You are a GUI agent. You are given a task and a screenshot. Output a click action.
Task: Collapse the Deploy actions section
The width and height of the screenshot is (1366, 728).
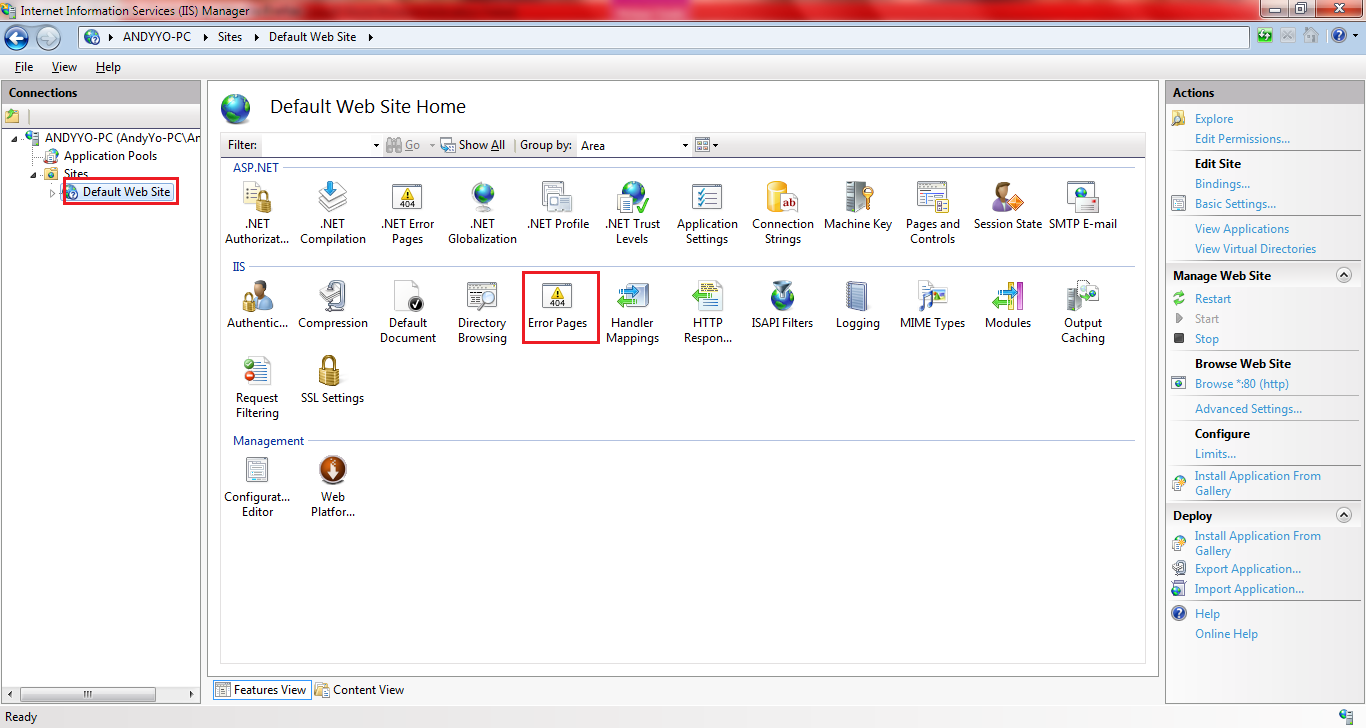(x=1344, y=515)
